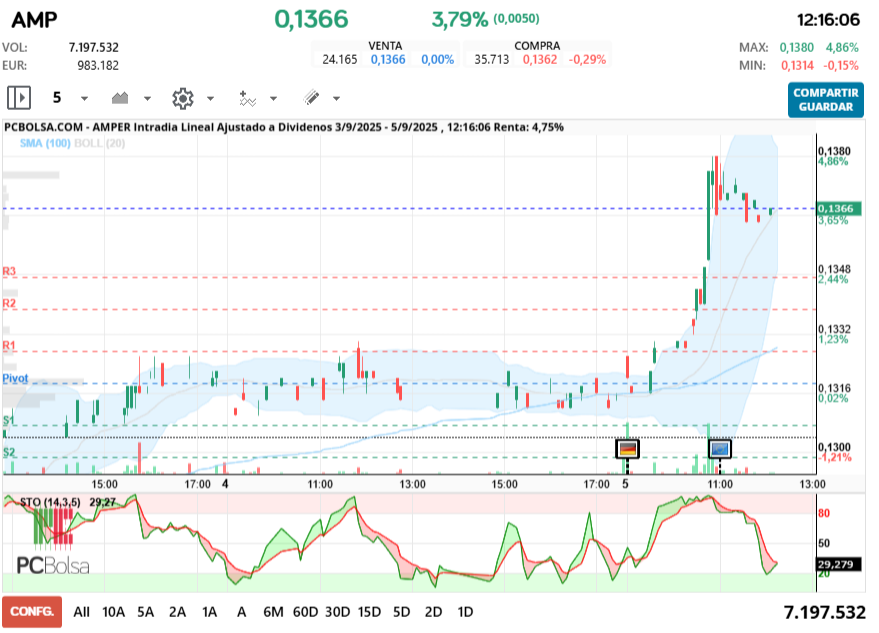Select the 2D time range
The image size is (879, 633).
click(433, 612)
